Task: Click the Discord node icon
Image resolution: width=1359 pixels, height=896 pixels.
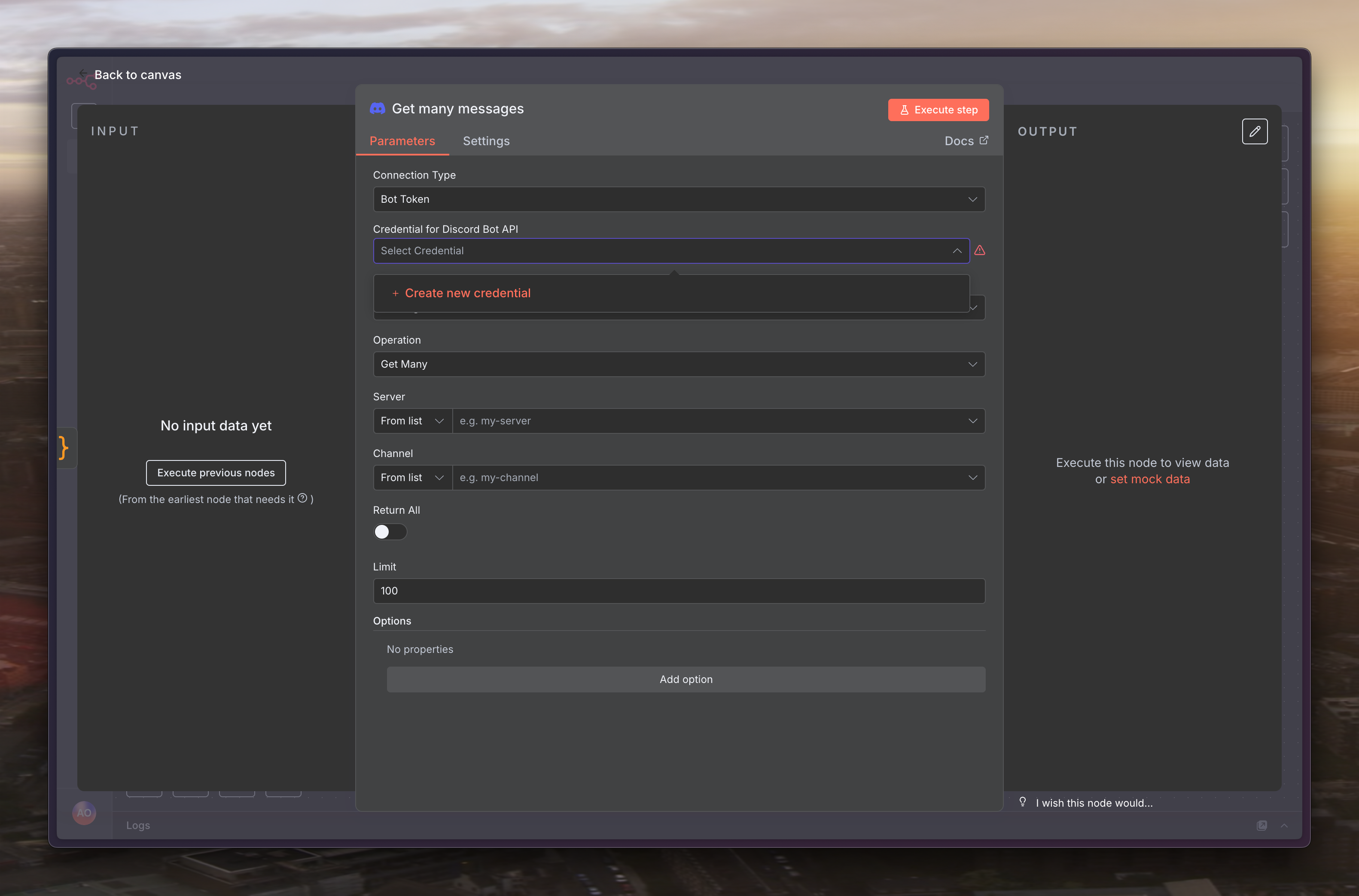Action: click(x=377, y=109)
